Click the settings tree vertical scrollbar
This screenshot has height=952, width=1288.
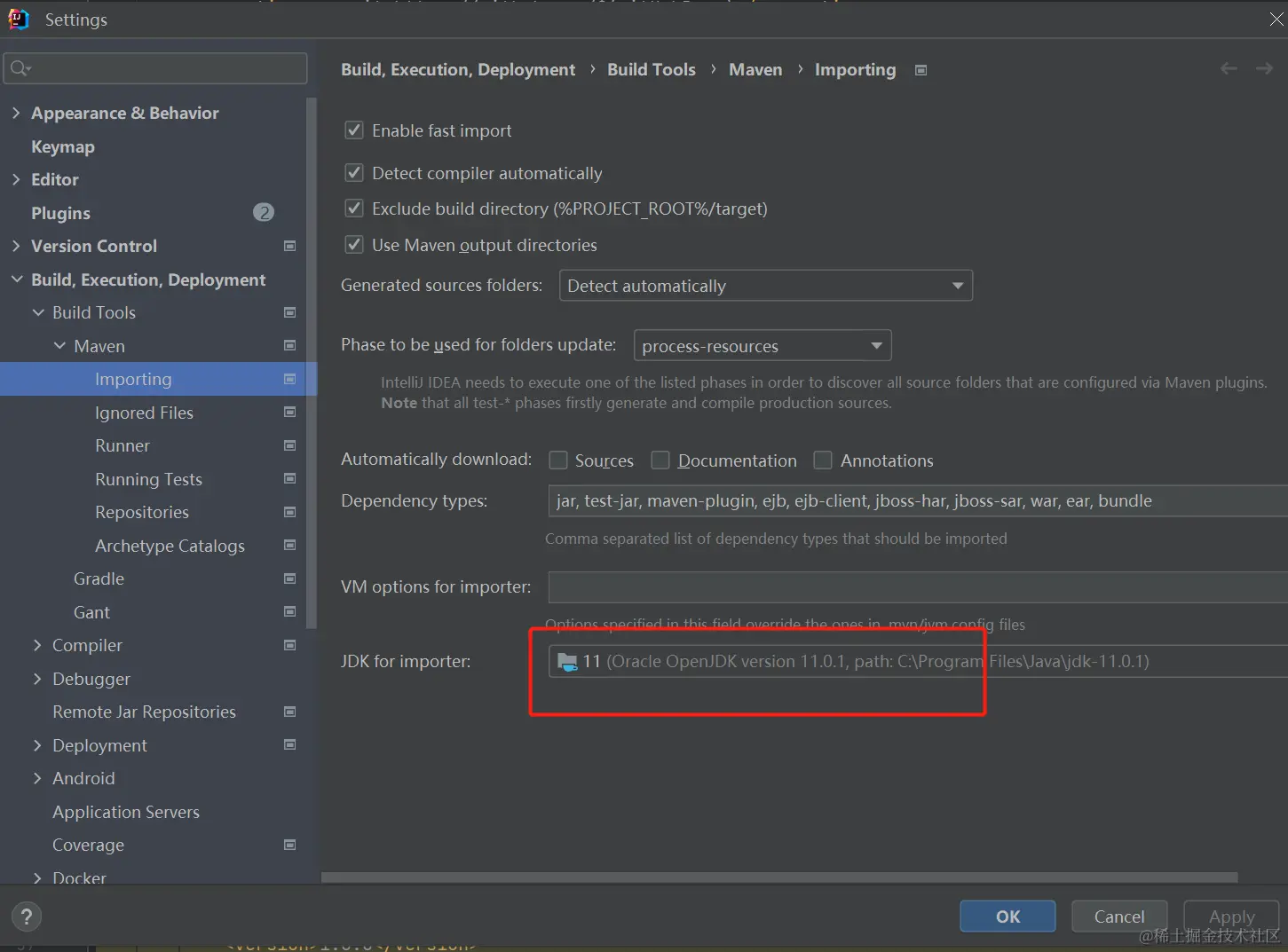click(312, 364)
